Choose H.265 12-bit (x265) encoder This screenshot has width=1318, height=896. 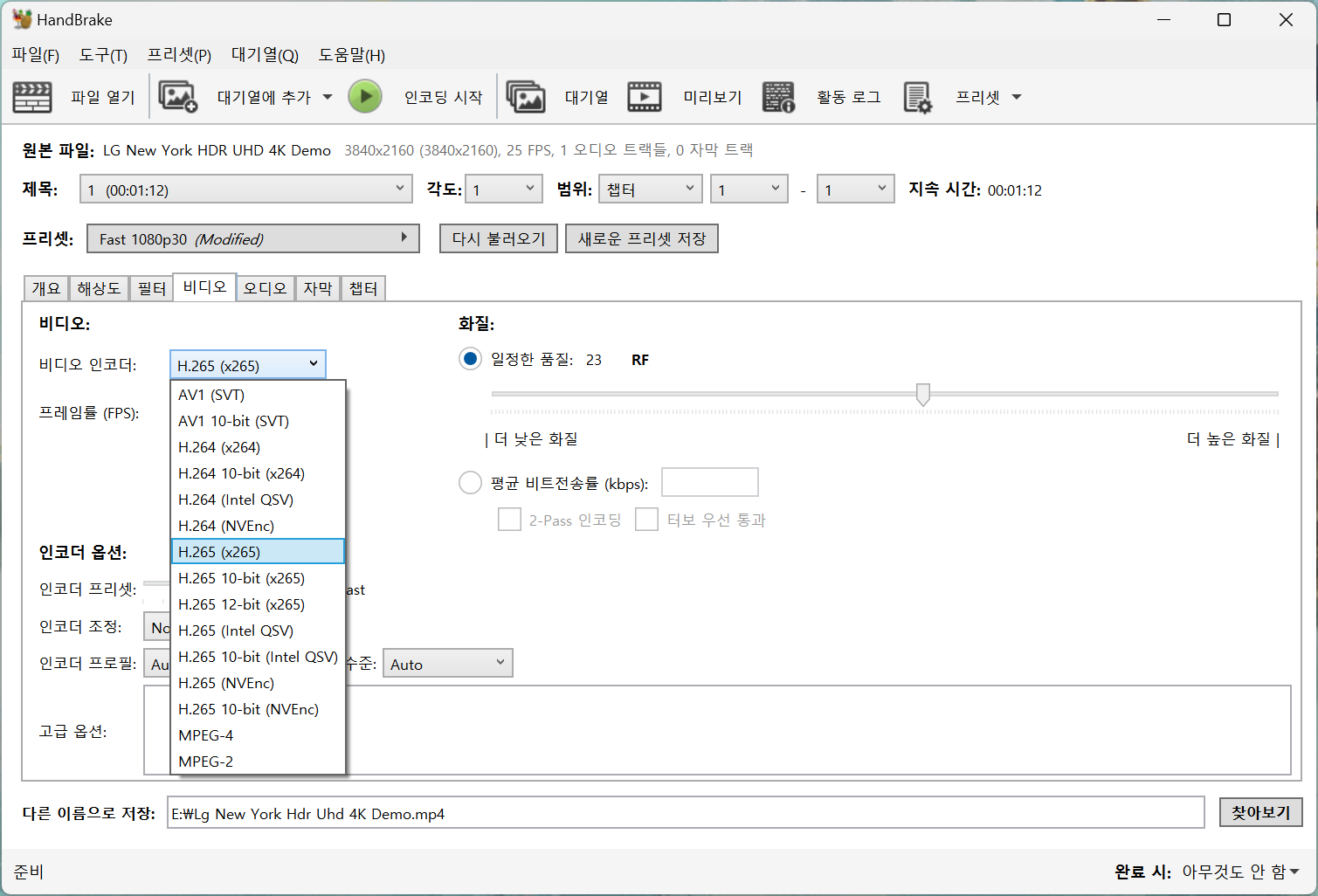259,604
